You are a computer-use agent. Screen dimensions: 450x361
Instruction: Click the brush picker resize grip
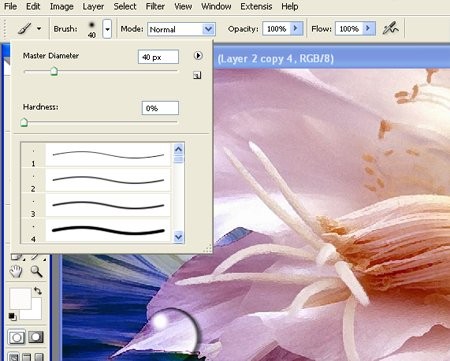[207, 249]
